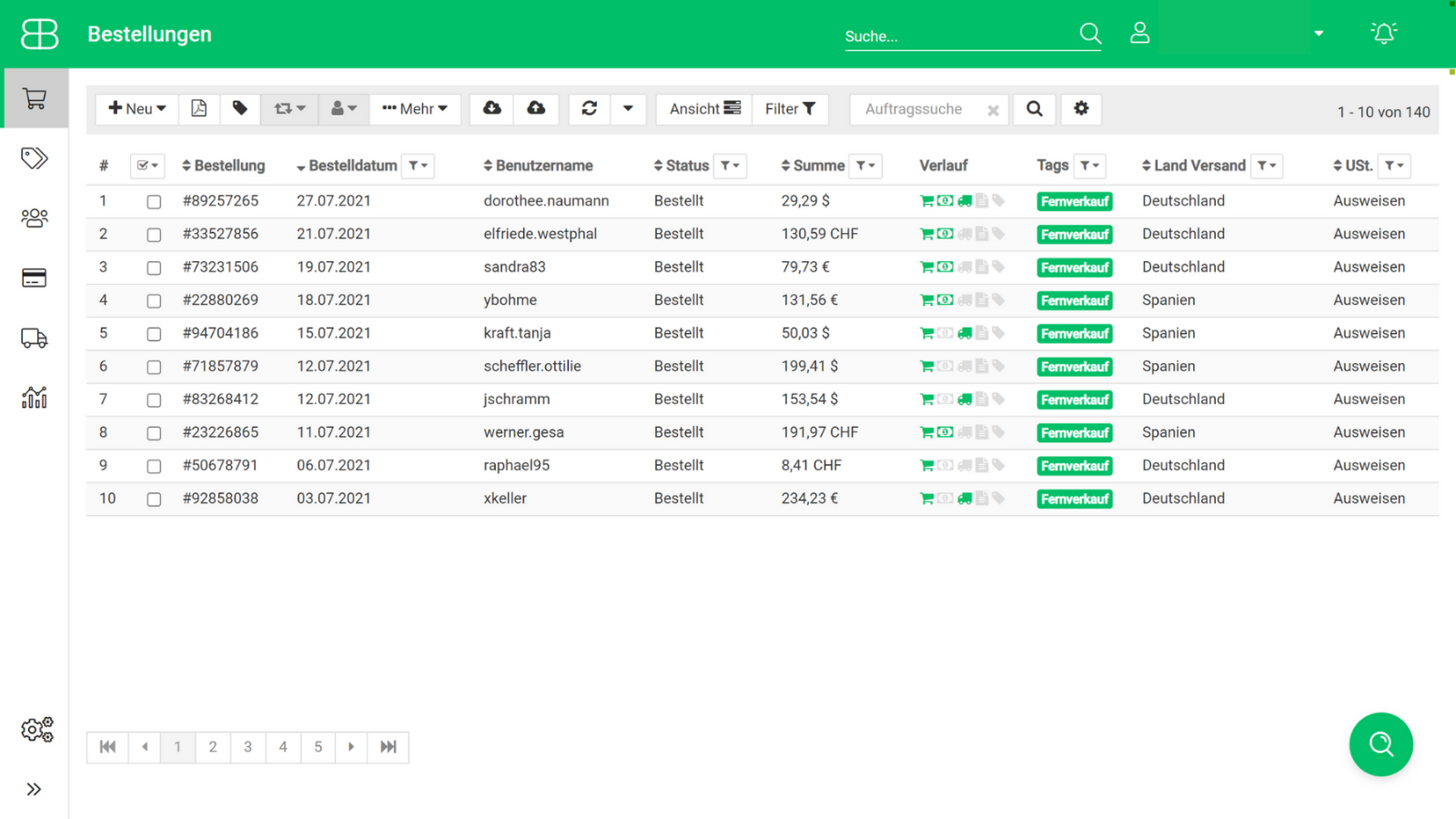Open the price tags sidebar icon
Viewport: 1456px width, 819px height.
pos(35,158)
